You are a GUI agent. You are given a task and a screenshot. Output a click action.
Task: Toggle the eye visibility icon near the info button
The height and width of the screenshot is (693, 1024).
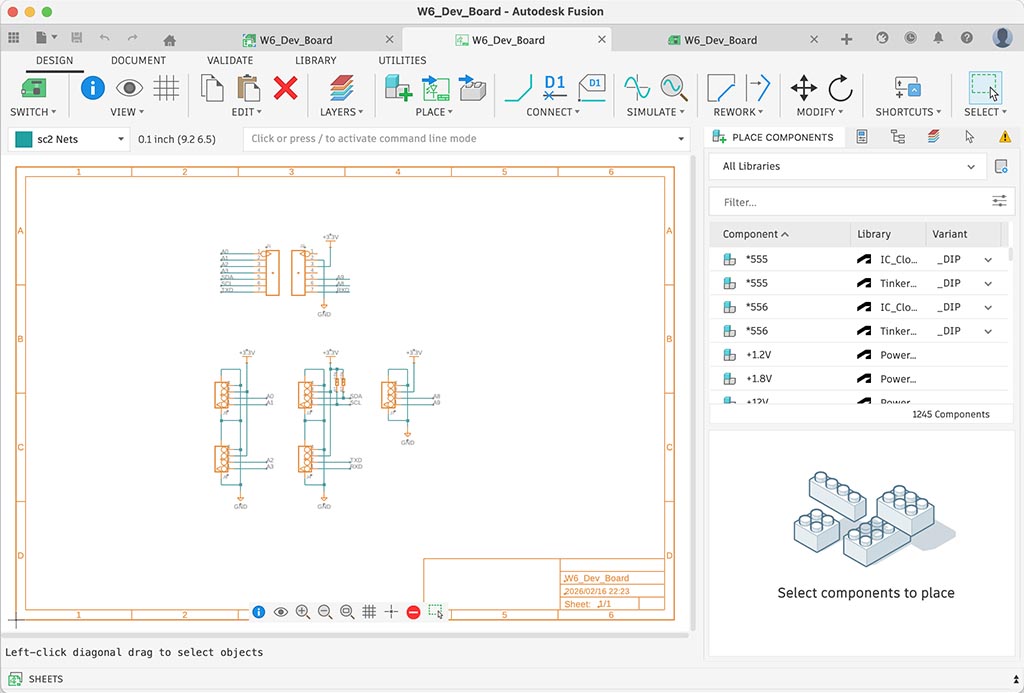tap(281, 612)
